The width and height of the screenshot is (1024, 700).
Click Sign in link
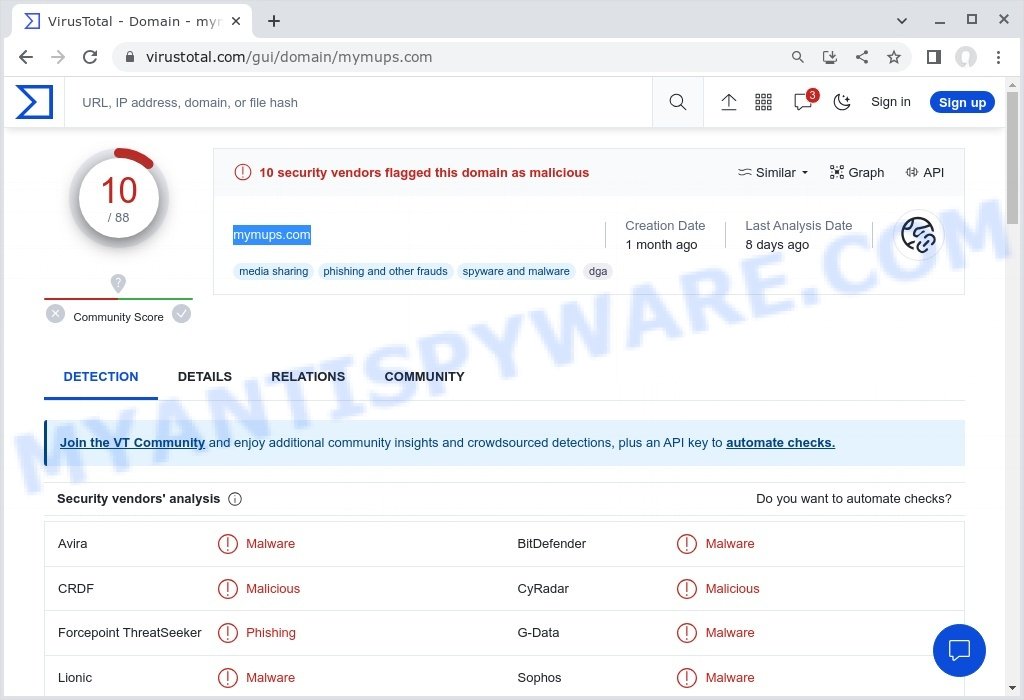pyautogui.click(x=890, y=102)
